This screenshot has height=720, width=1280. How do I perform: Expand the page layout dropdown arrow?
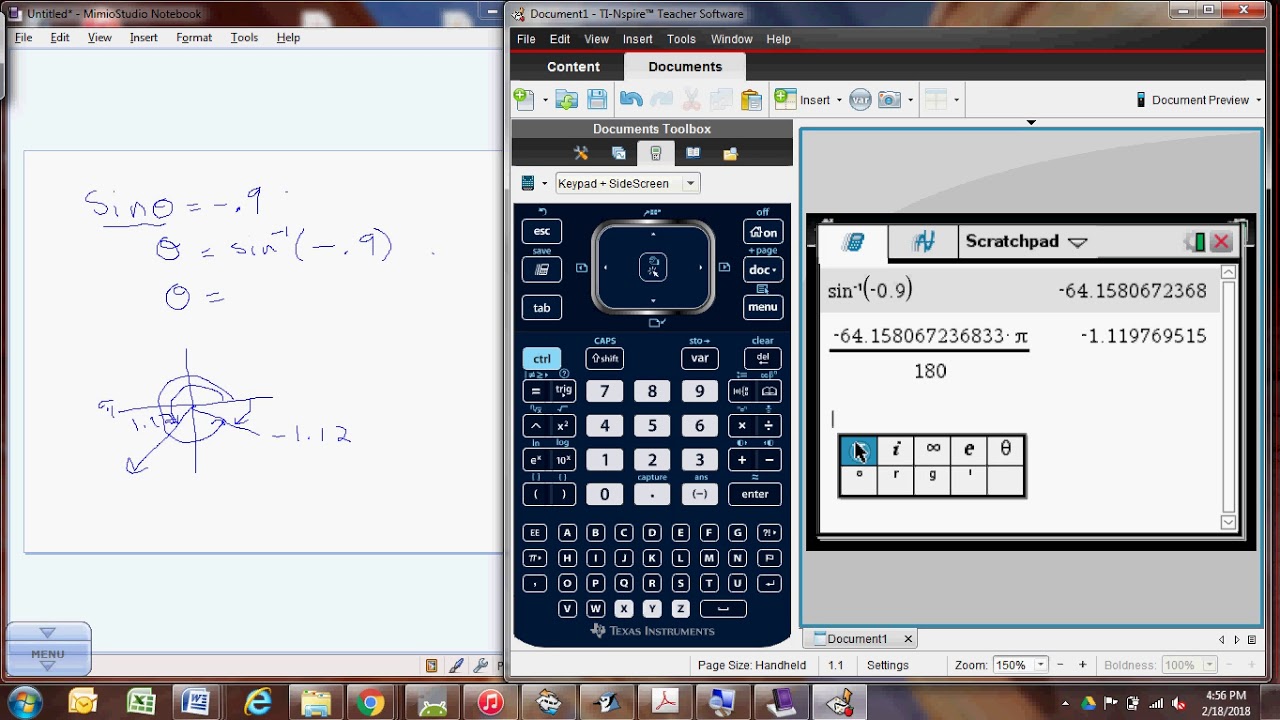pos(956,100)
